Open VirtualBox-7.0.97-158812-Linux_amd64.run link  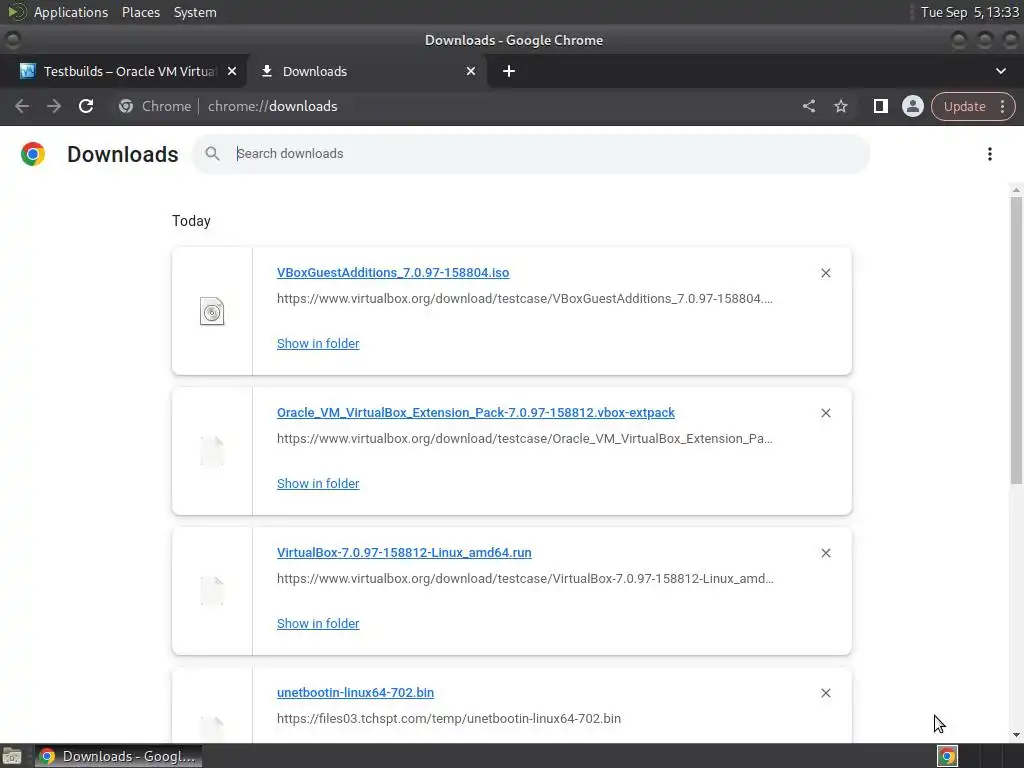tap(404, 552)
